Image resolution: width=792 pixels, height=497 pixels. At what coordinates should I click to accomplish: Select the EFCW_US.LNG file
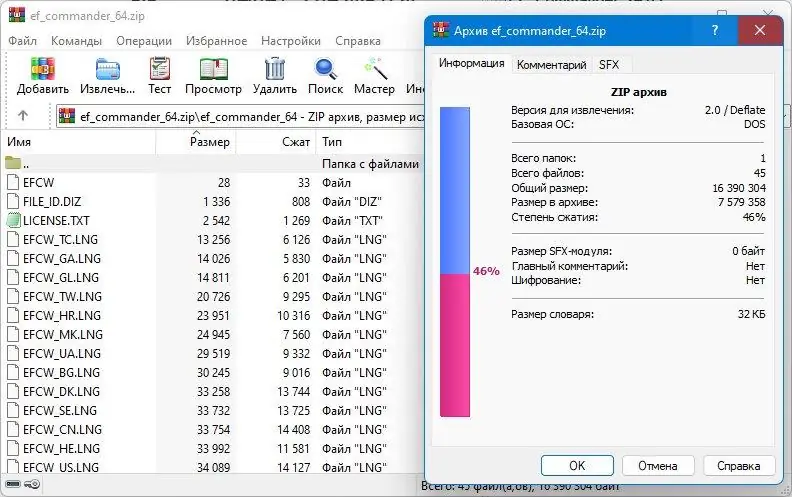(61, 467)
